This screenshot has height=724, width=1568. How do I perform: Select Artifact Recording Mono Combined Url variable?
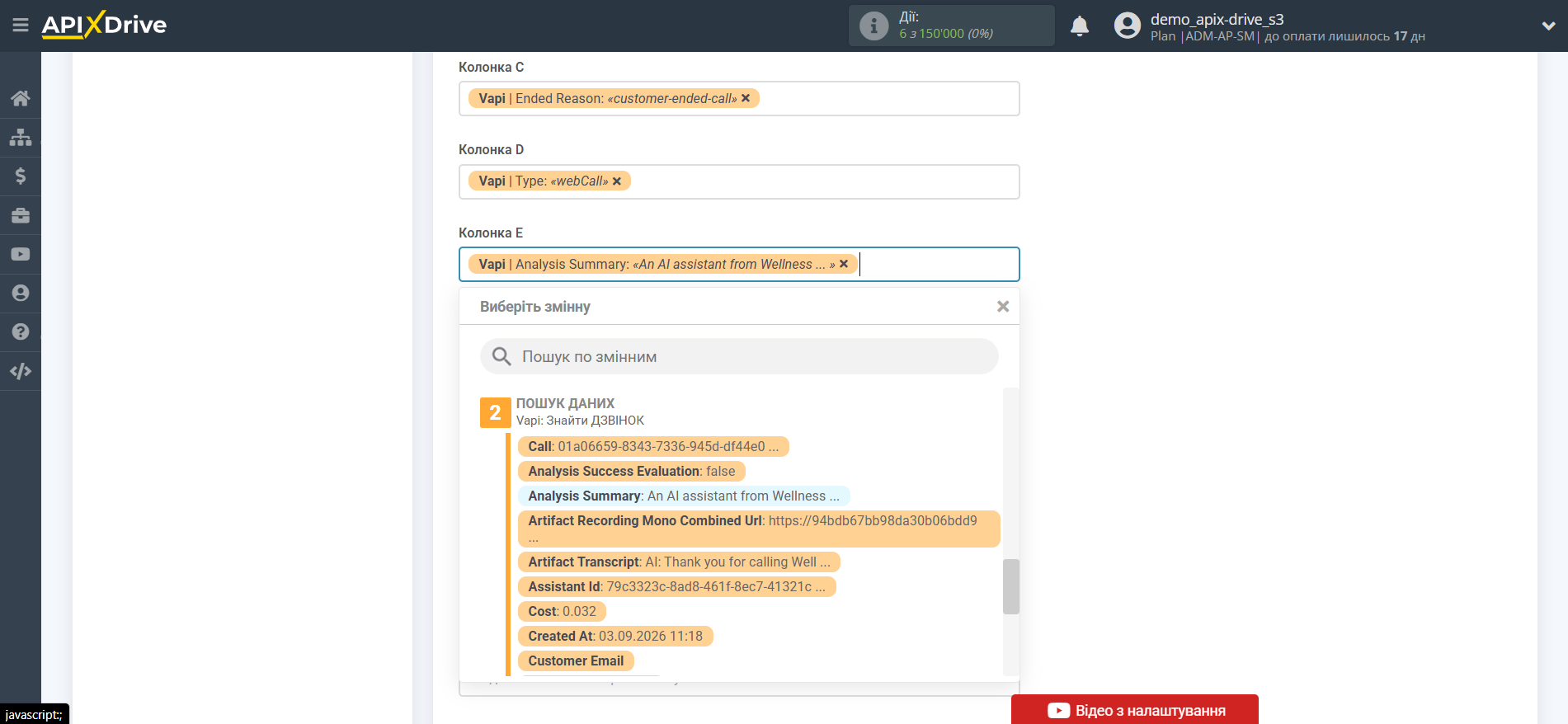(759, 529)
